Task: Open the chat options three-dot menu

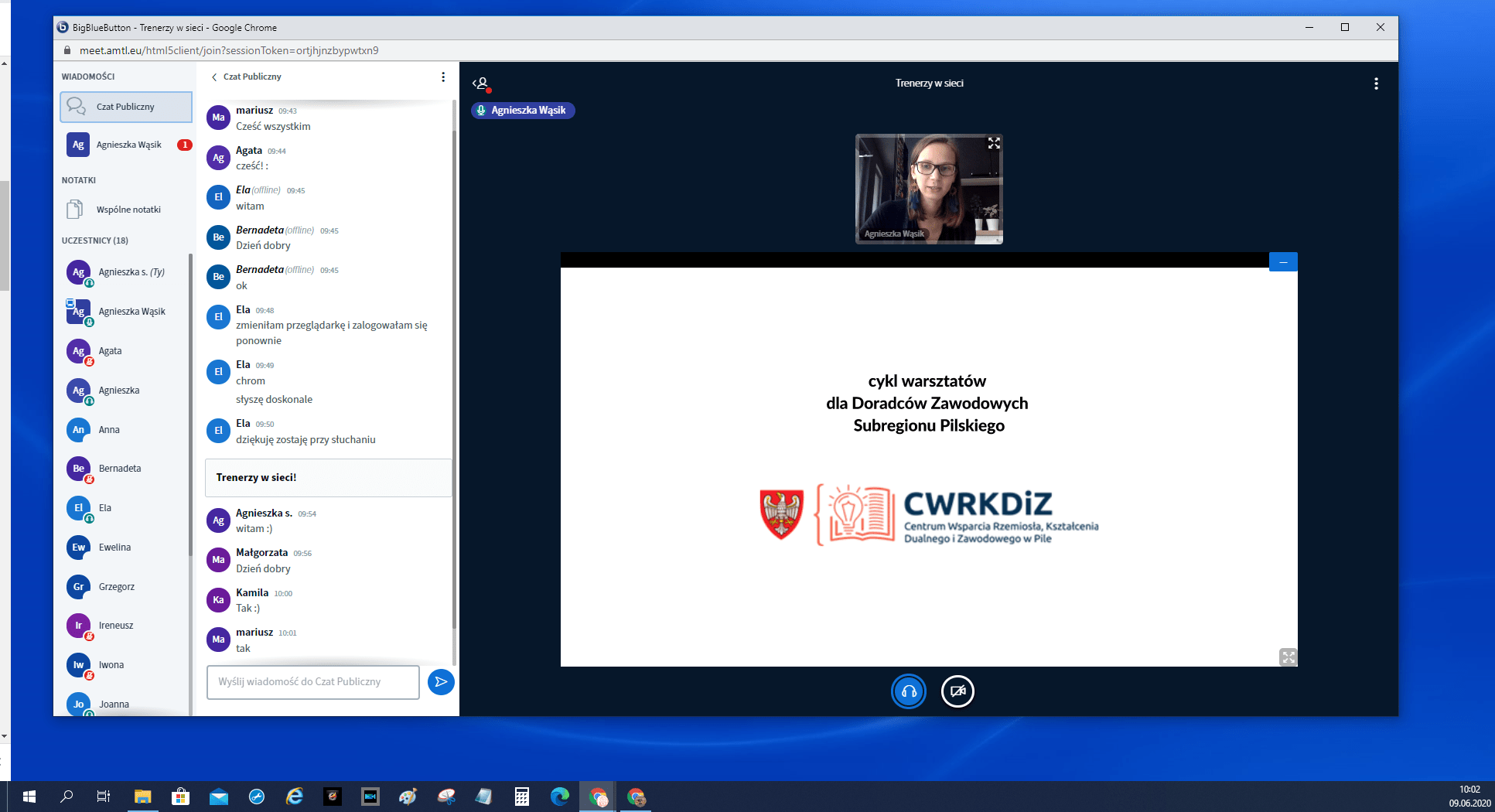Action: point(443,77)
